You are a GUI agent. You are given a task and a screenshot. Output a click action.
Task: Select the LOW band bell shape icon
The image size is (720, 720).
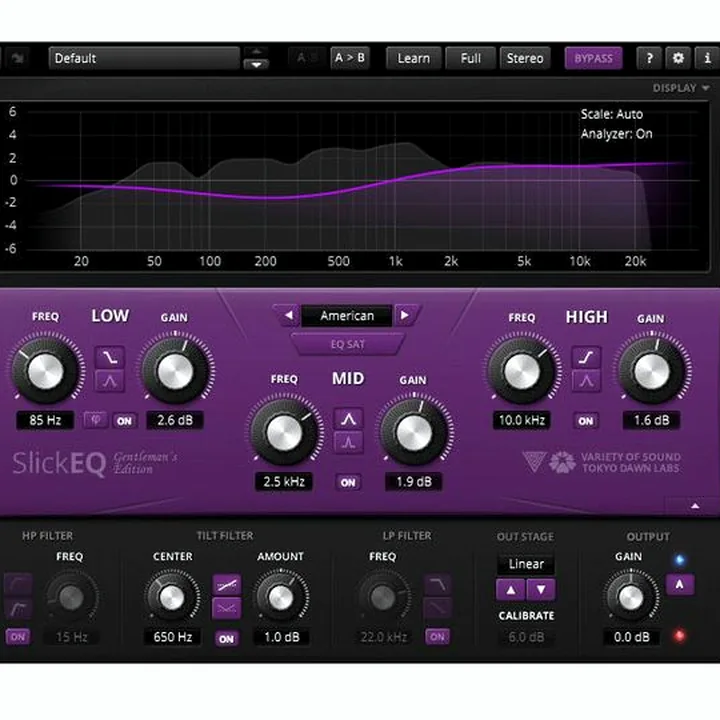click(x=110, y=381)
